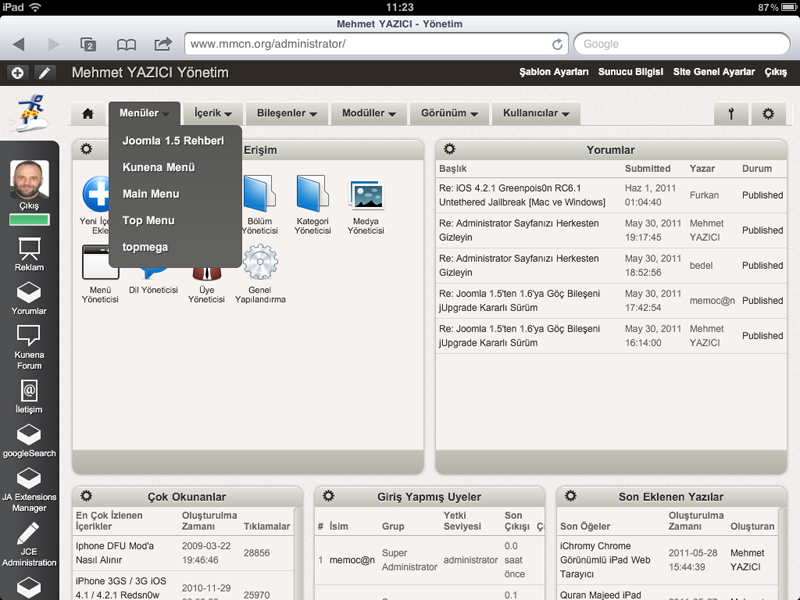Open the Çok Okunanlar panel gear icon
The image size is (800, 600).
point(86,495)
